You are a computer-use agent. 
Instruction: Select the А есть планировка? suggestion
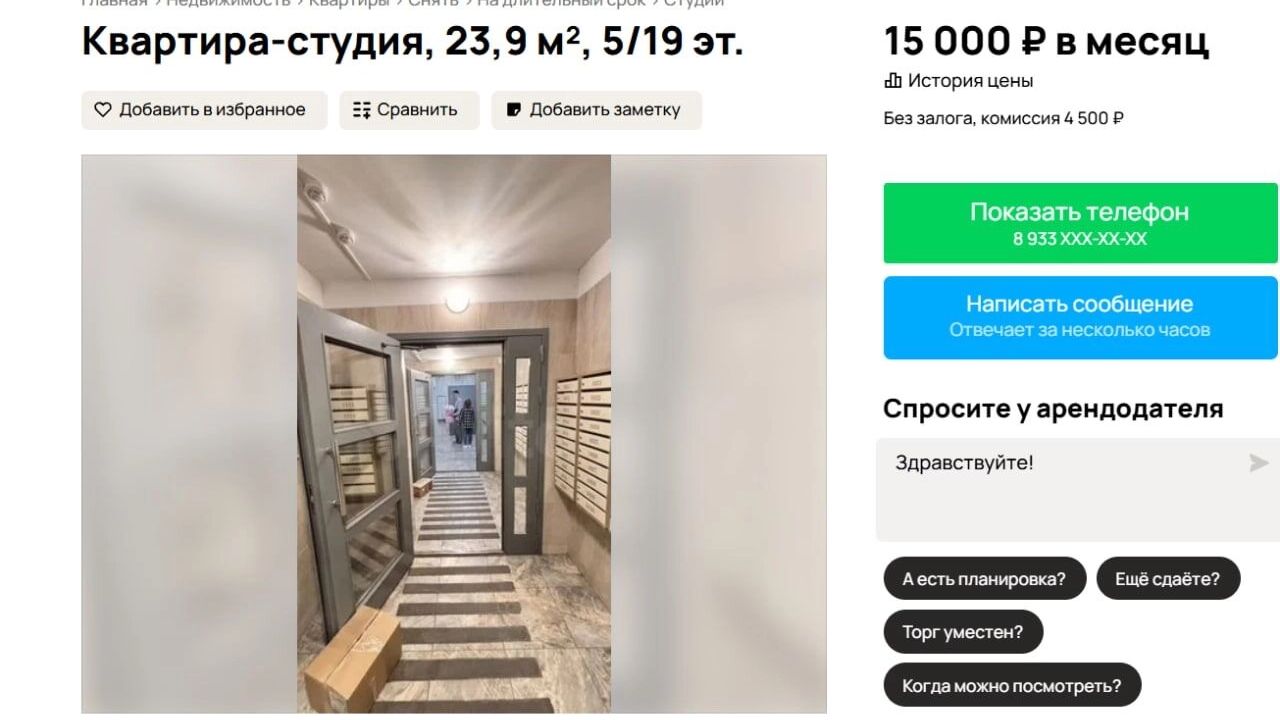[x=984, y=578]
